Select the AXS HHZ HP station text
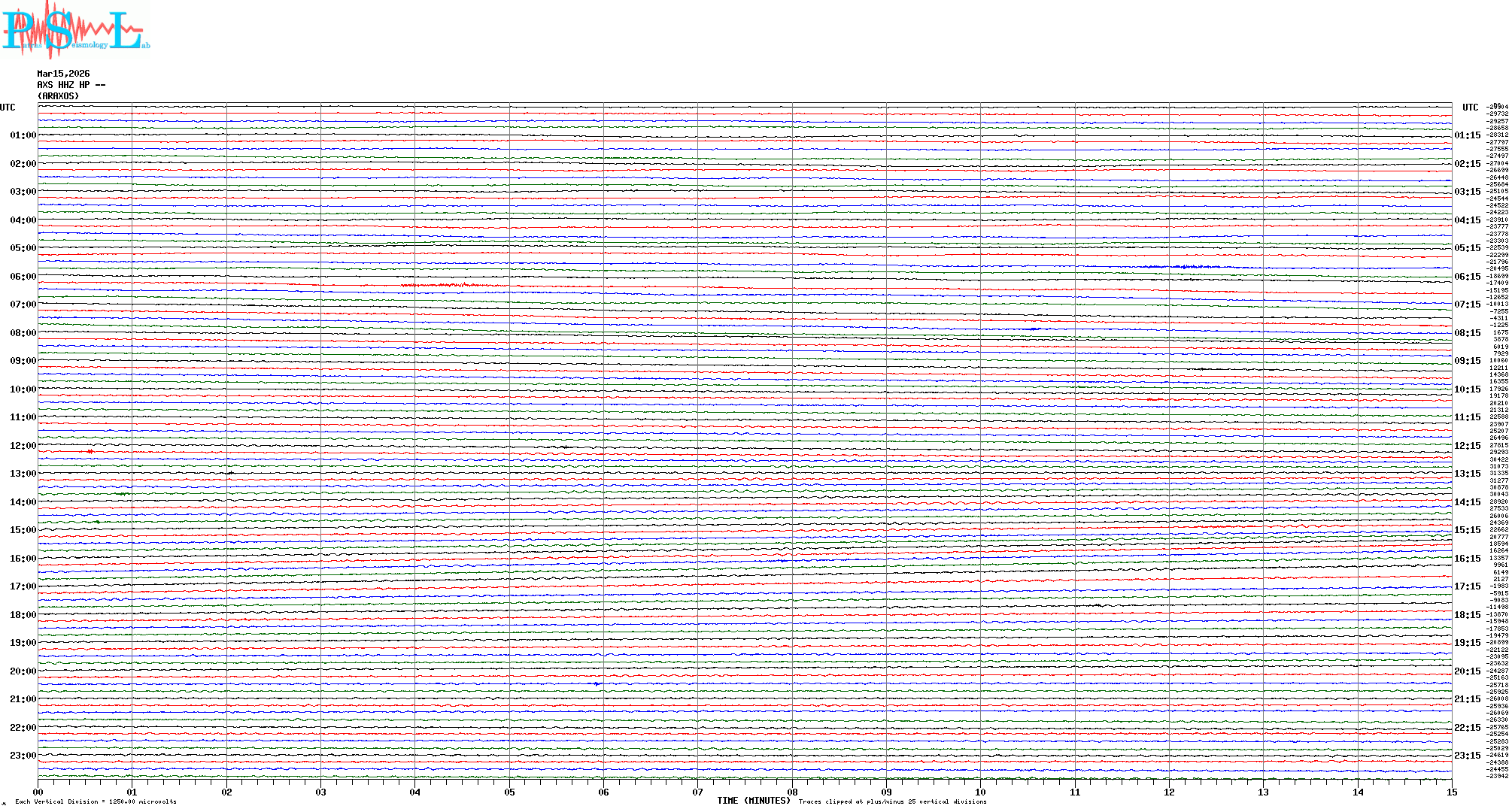The image size is (1512, 812). (71, 85)
